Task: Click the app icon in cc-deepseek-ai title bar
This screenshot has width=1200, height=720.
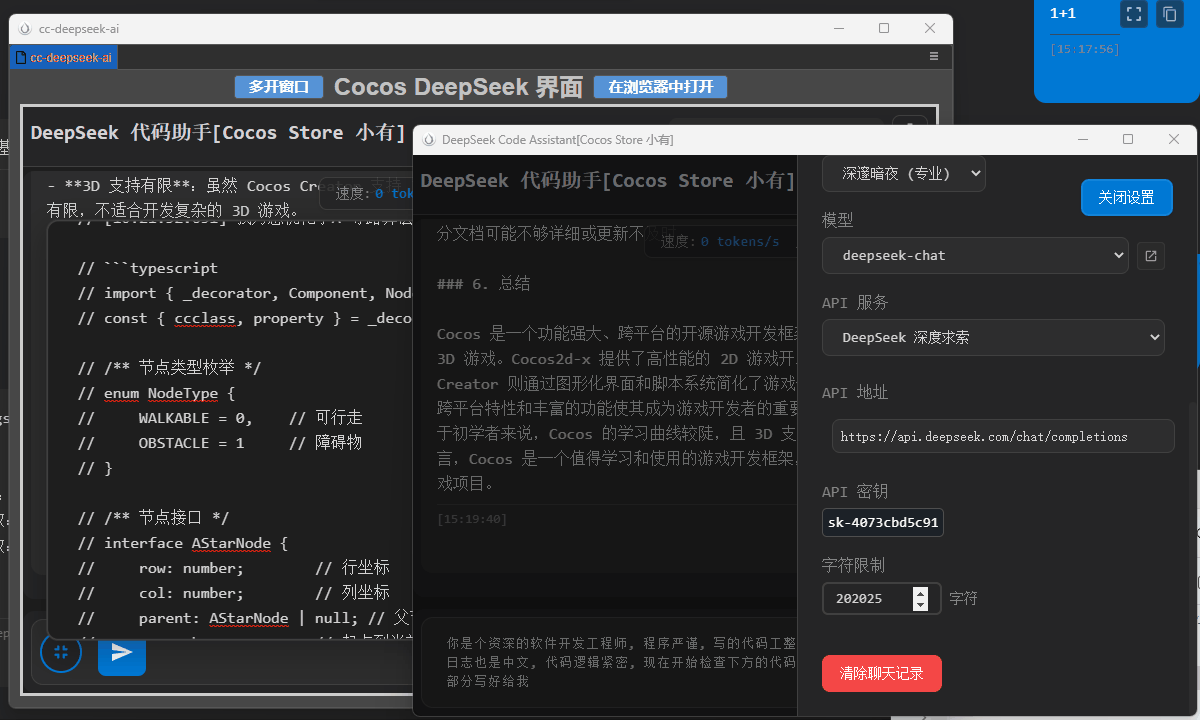Action: tap(25, 29)
